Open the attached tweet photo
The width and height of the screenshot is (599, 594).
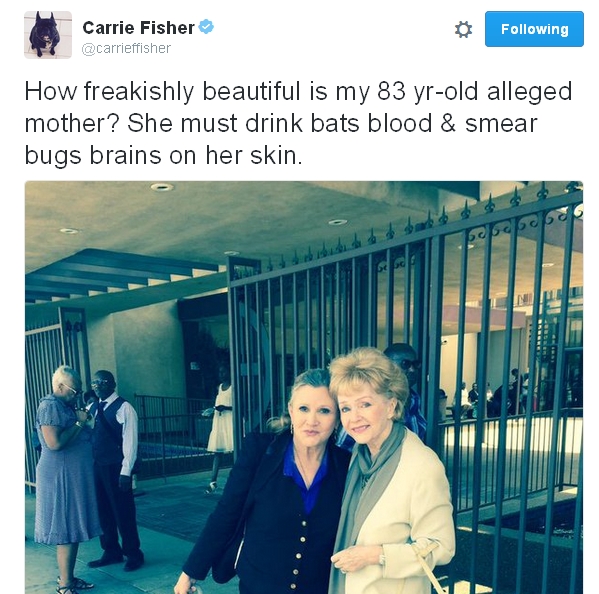(304, 387)
